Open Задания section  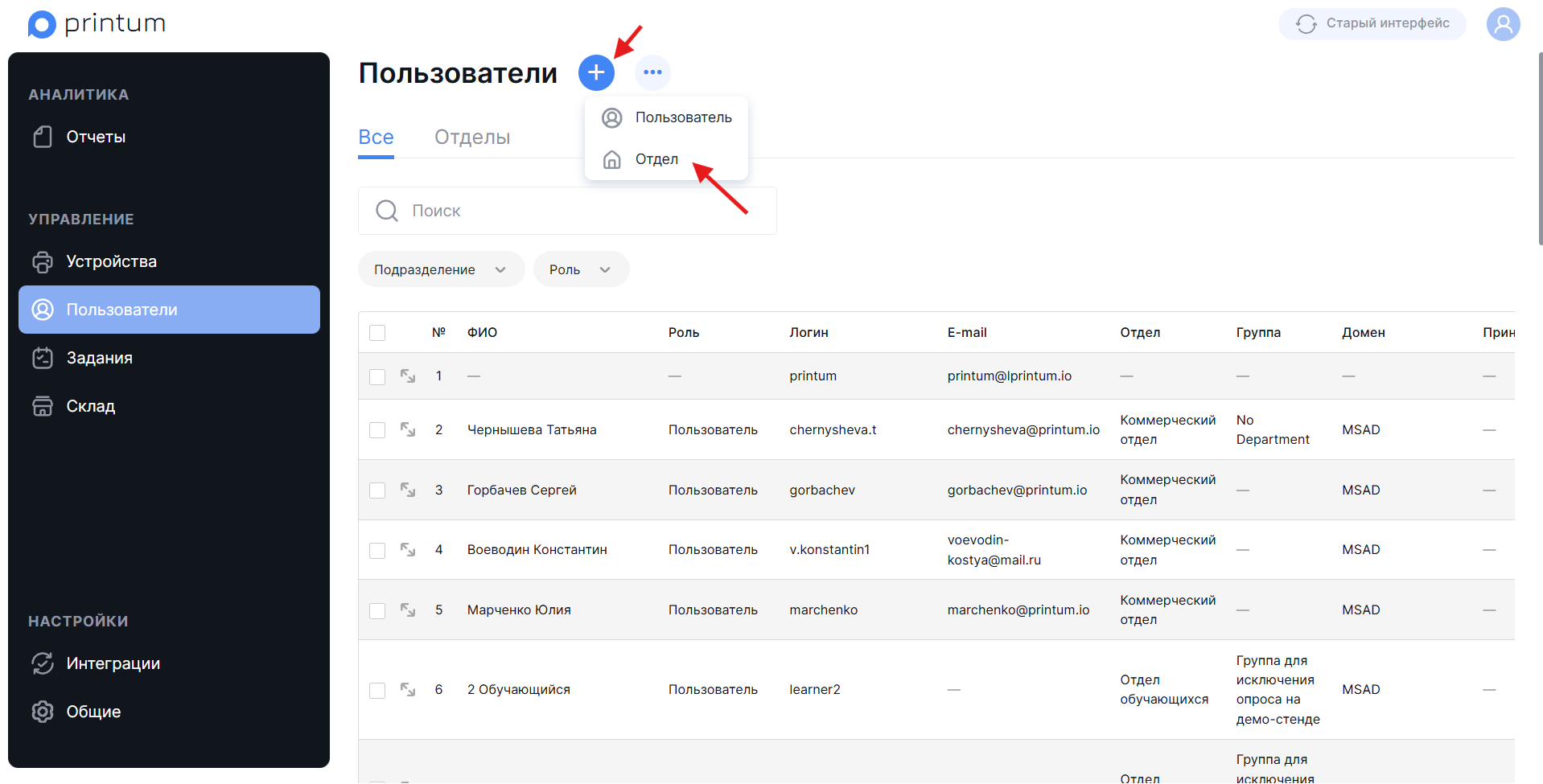(x=169, y=358)
